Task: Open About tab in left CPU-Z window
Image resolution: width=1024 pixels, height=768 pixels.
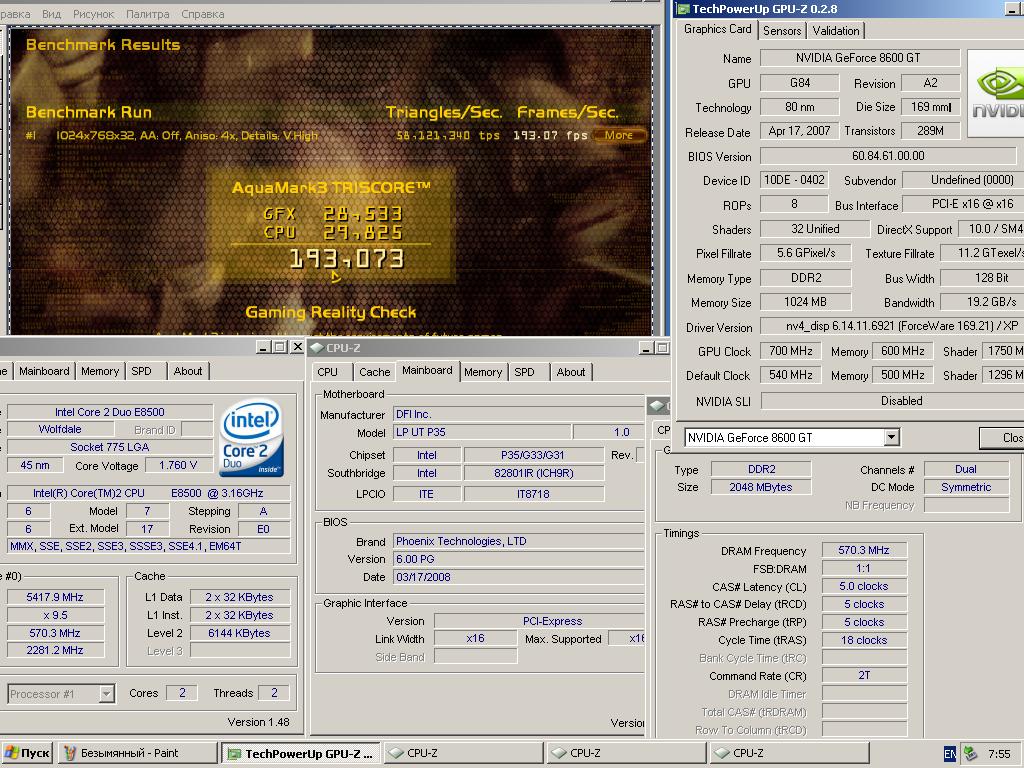Action: click(187, 371)
